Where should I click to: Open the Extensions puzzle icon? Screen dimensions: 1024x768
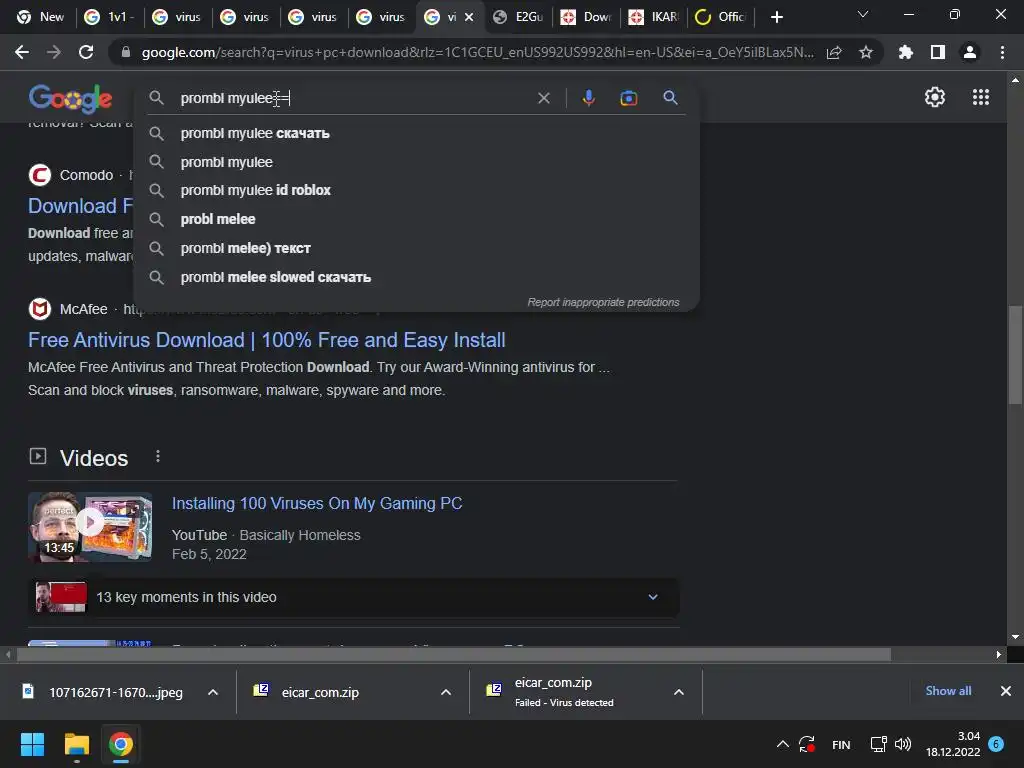click(x=905, y=52)
